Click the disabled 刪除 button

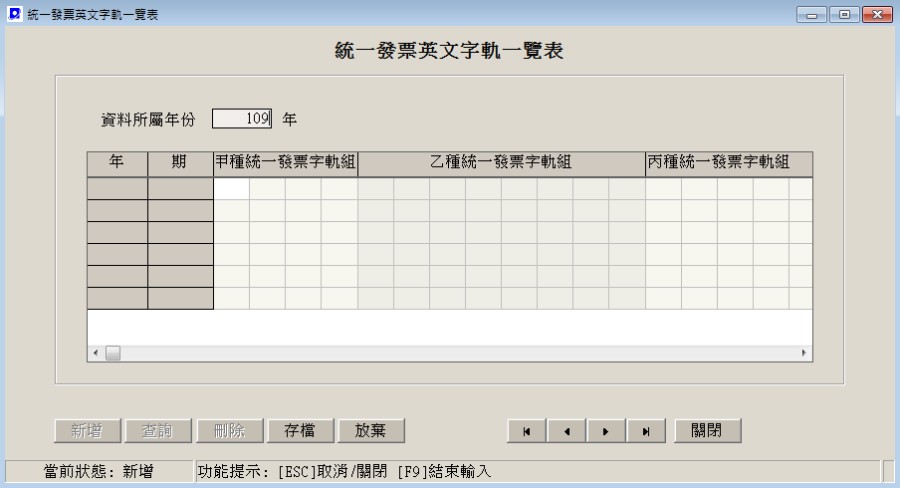point(230,431)
